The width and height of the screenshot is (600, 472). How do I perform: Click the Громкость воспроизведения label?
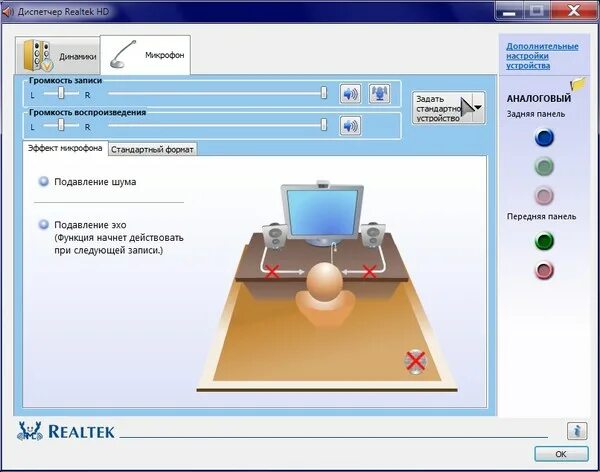(x=88, y=113)
